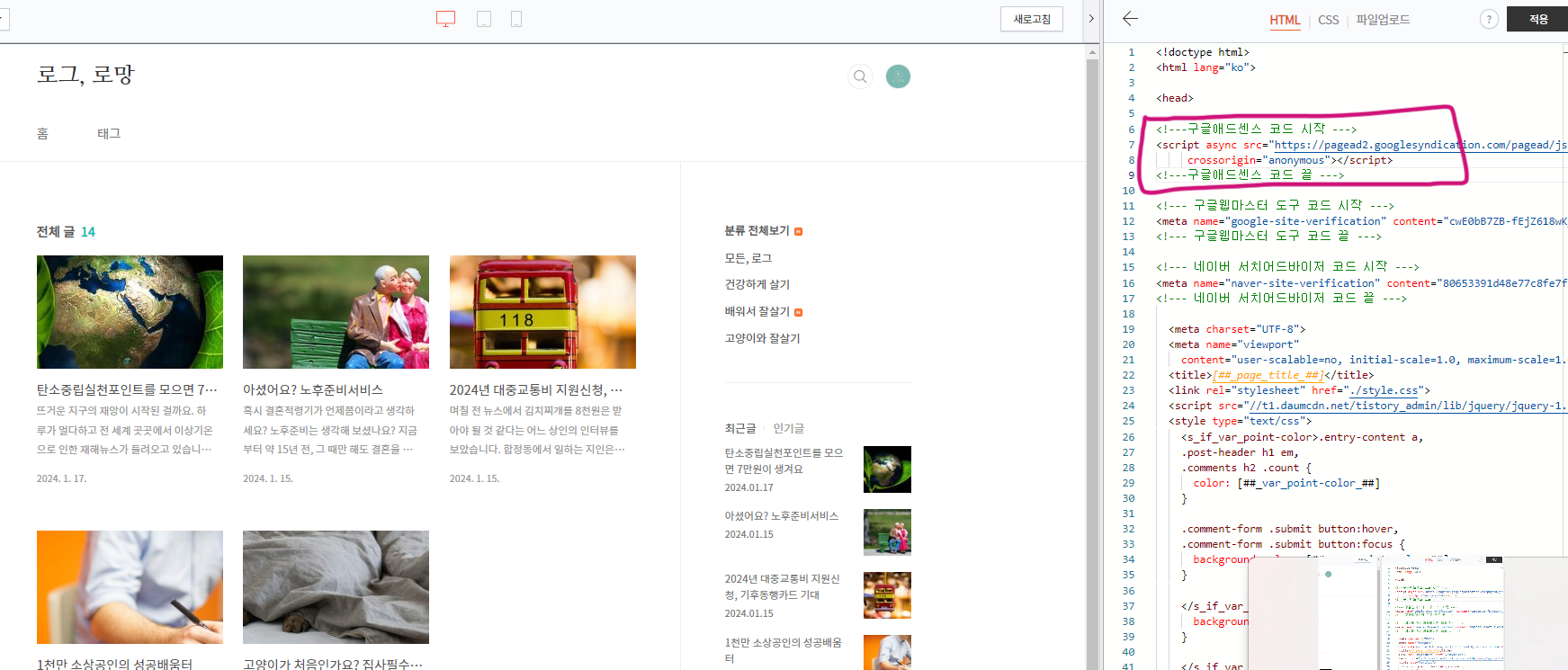Open the HTML editor tab
1568x670 pixels.
click(x=1285, y=20)
